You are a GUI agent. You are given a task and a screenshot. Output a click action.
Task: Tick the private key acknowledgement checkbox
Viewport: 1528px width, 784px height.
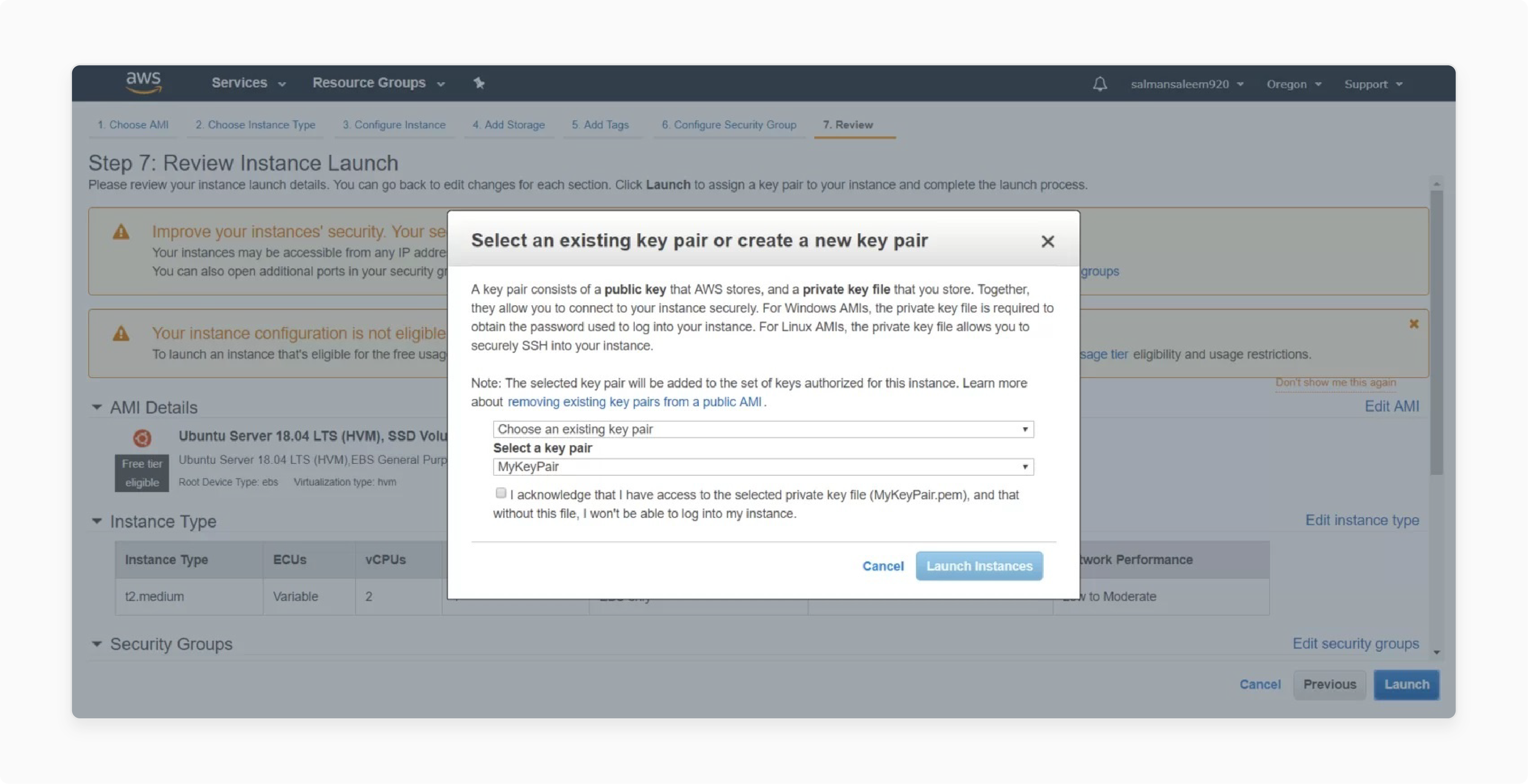pyautogui.click(x=501, y=493)
